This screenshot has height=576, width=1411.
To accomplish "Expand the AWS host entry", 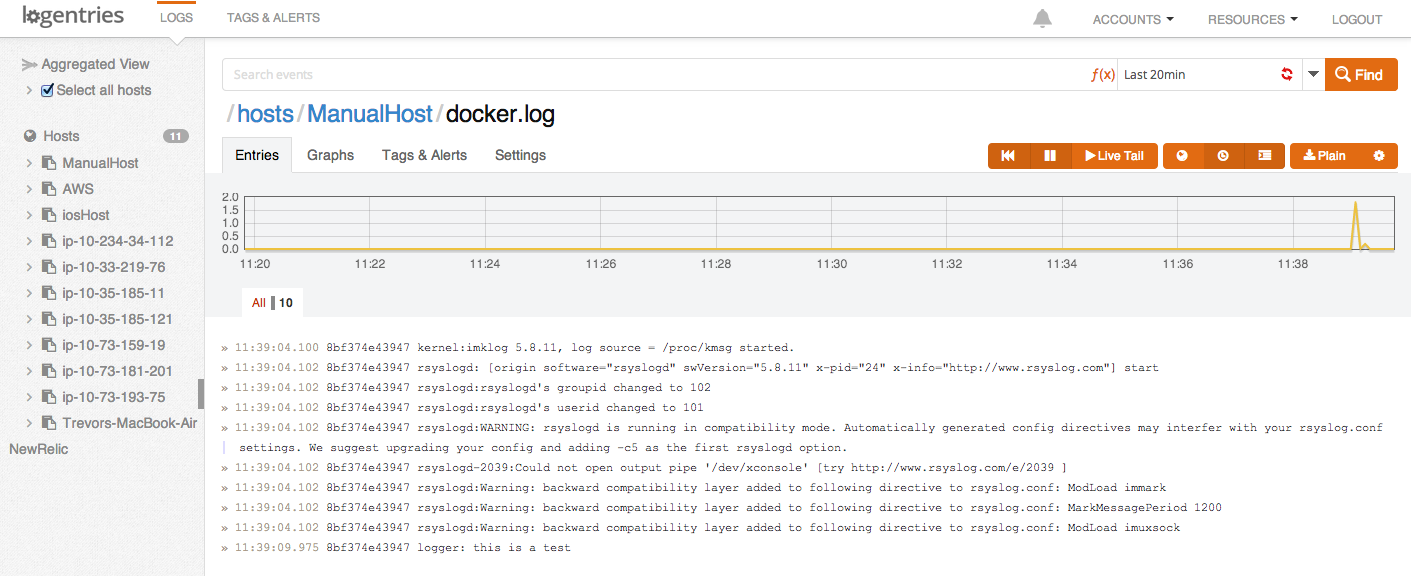I will point(29,189).
